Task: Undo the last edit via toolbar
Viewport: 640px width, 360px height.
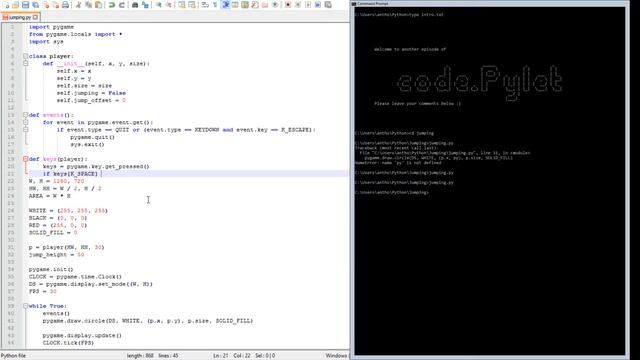Action: point(111,5)
